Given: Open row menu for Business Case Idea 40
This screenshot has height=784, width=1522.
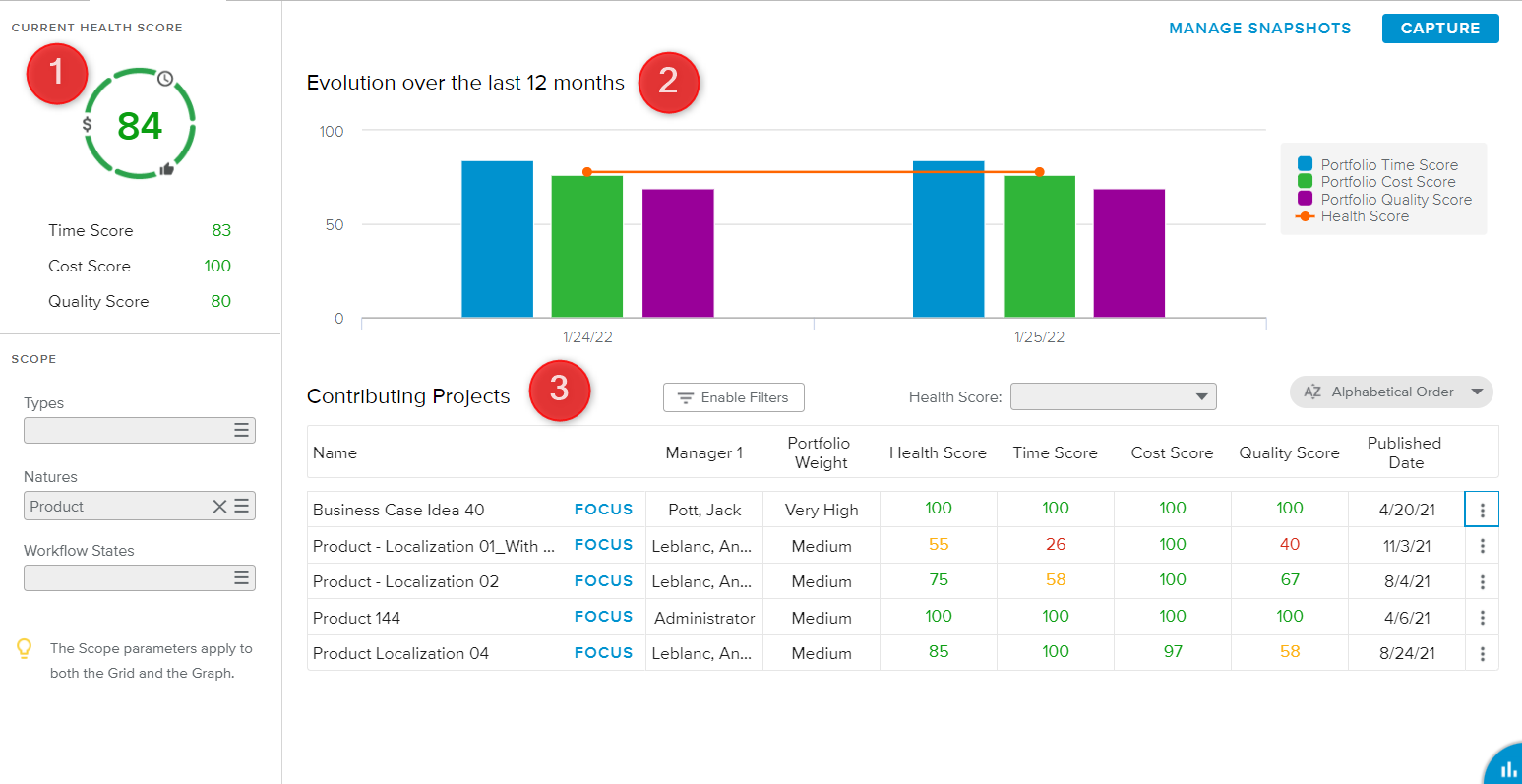Looking at the screenshot, I should pyautogui.click(x=1482, y=511).
